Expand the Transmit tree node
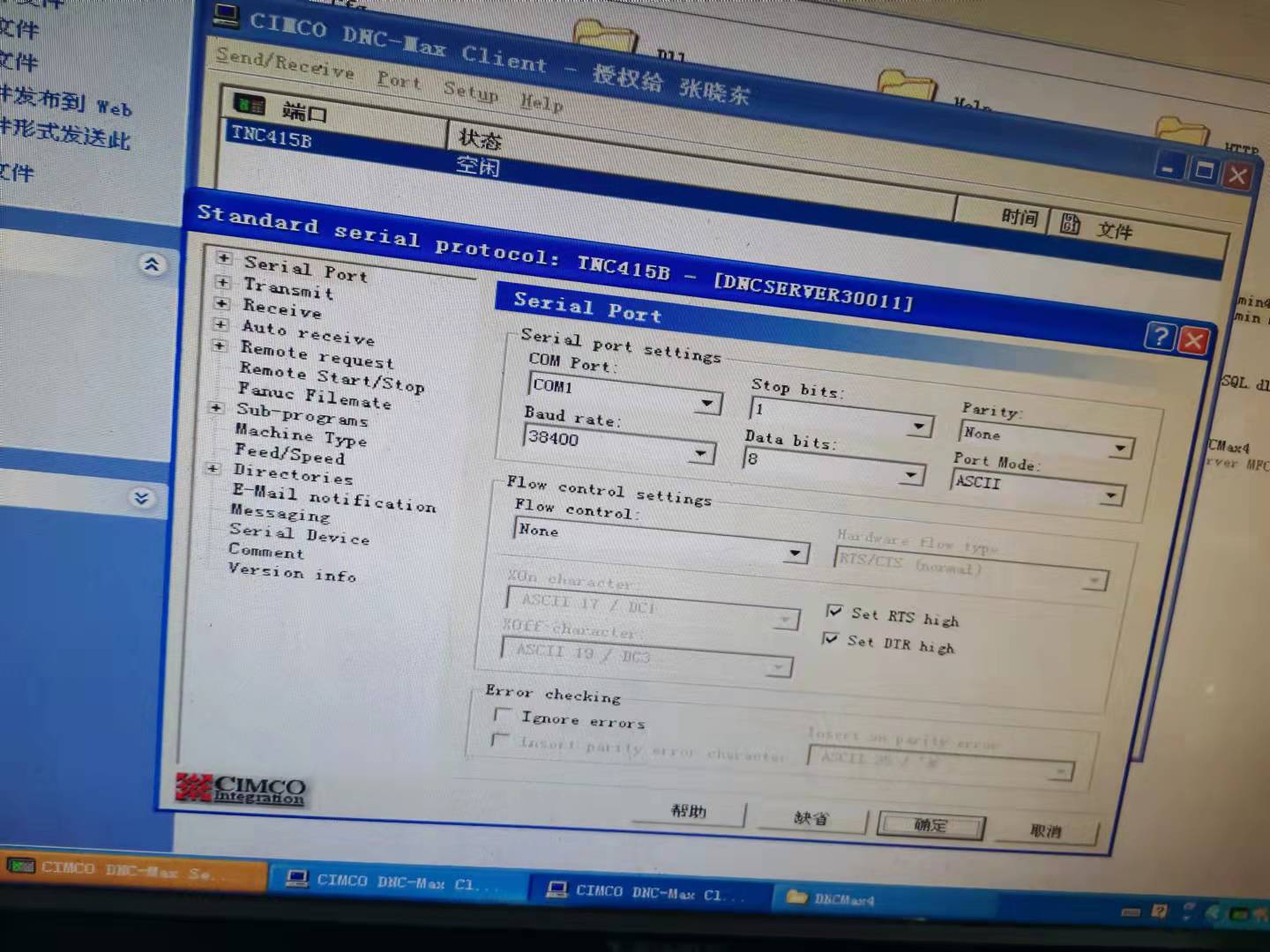This screenshot has width=1270, height=952. tap(223, 282)
